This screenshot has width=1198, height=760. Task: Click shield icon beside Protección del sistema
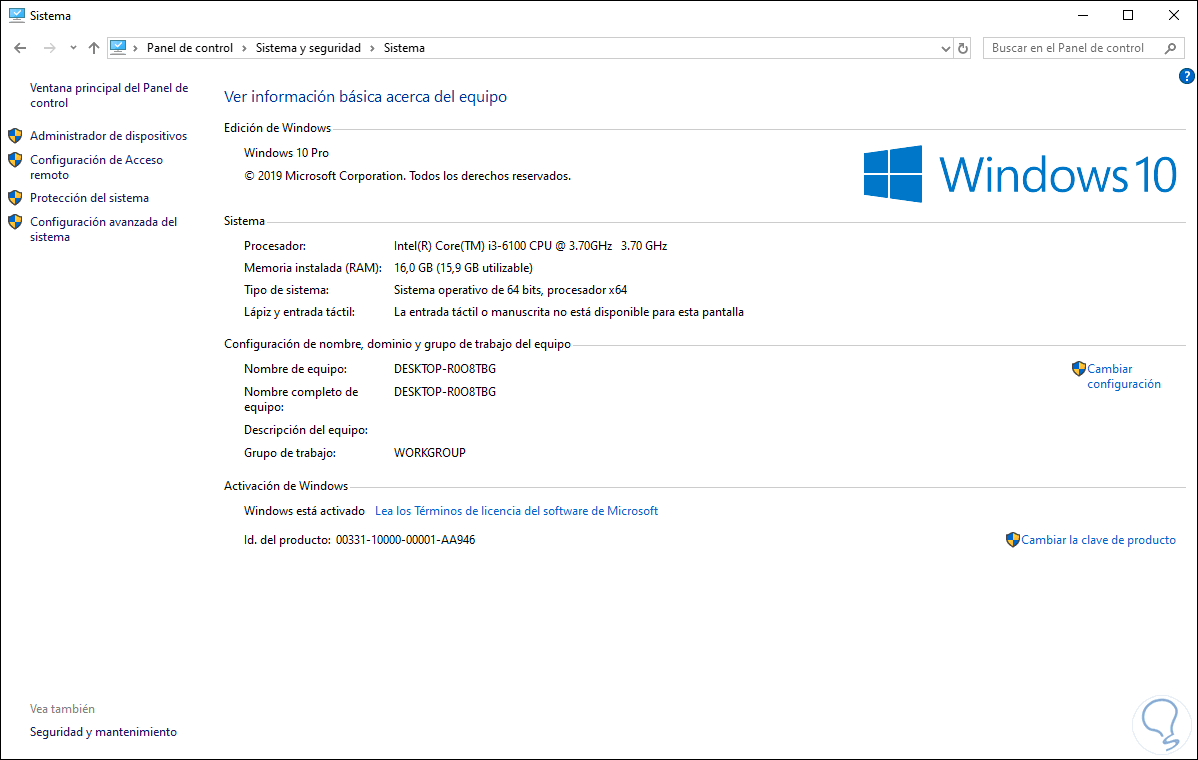tap(15, 198)
